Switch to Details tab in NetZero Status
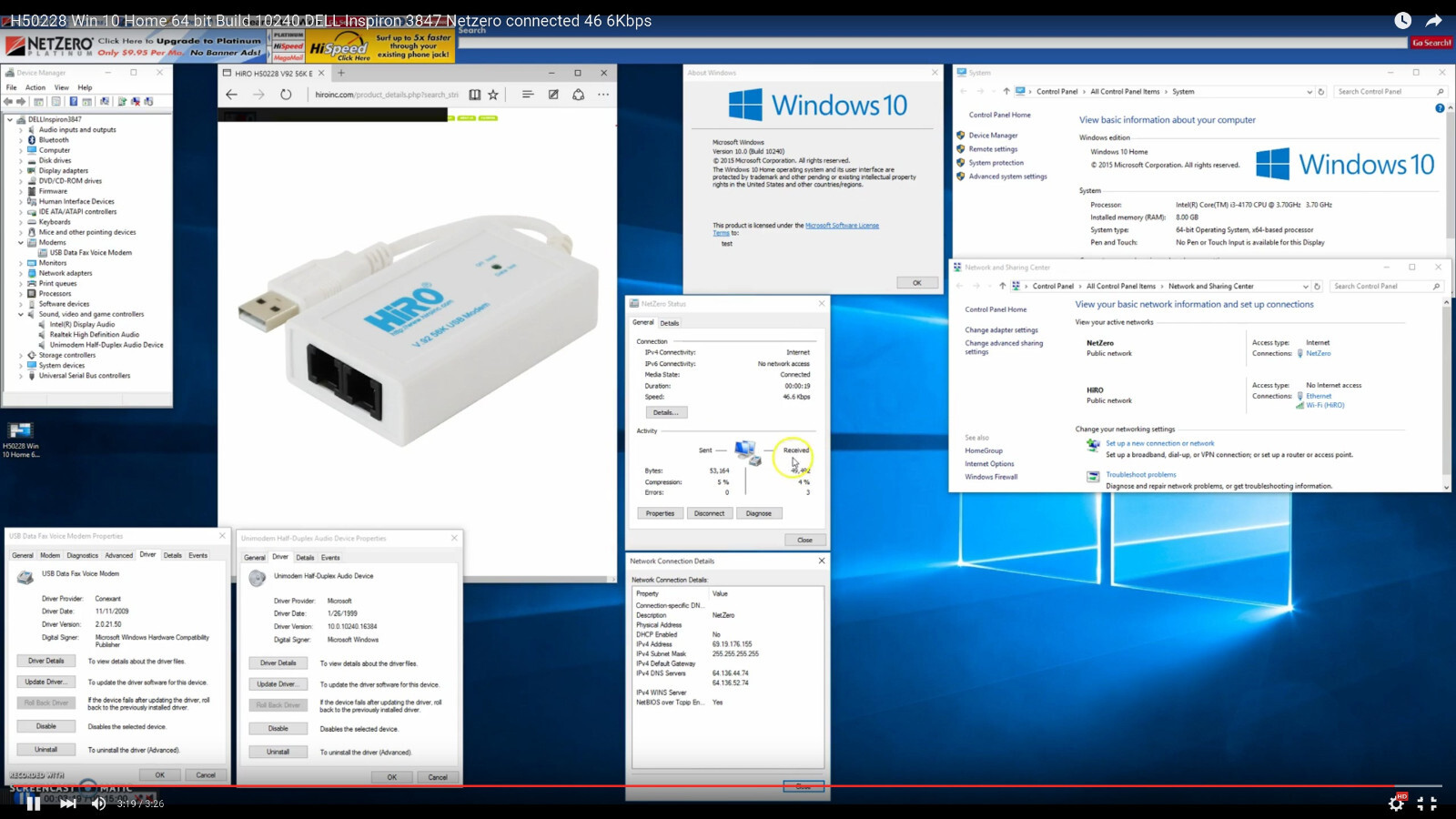This screenshot has height=819, width=1456. pyautogui.click(x=670, y=323)
